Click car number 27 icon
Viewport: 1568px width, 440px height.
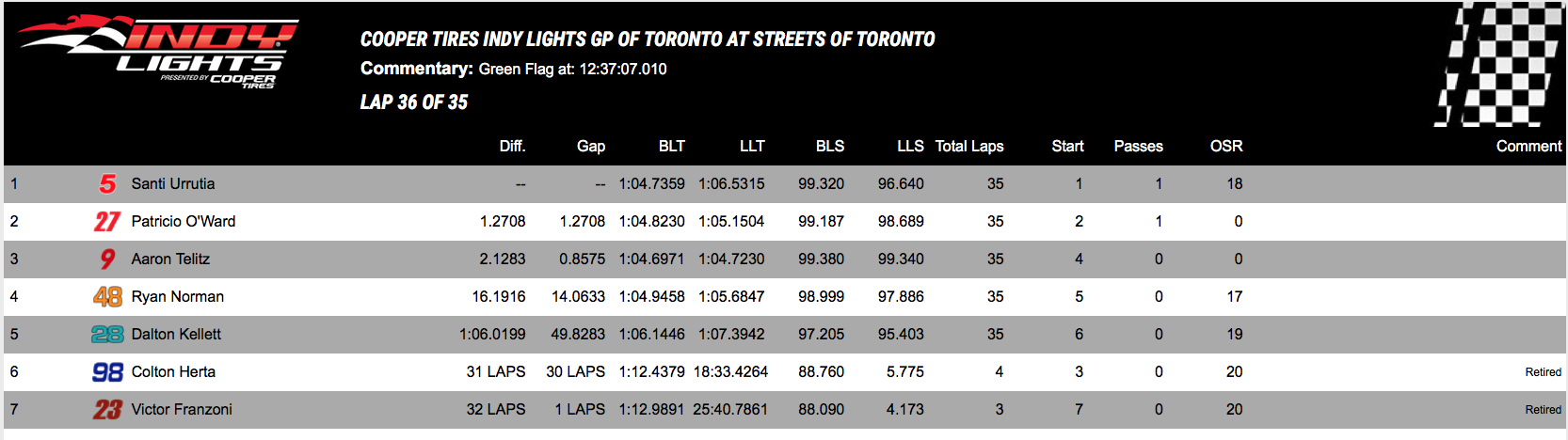[107, 222]
